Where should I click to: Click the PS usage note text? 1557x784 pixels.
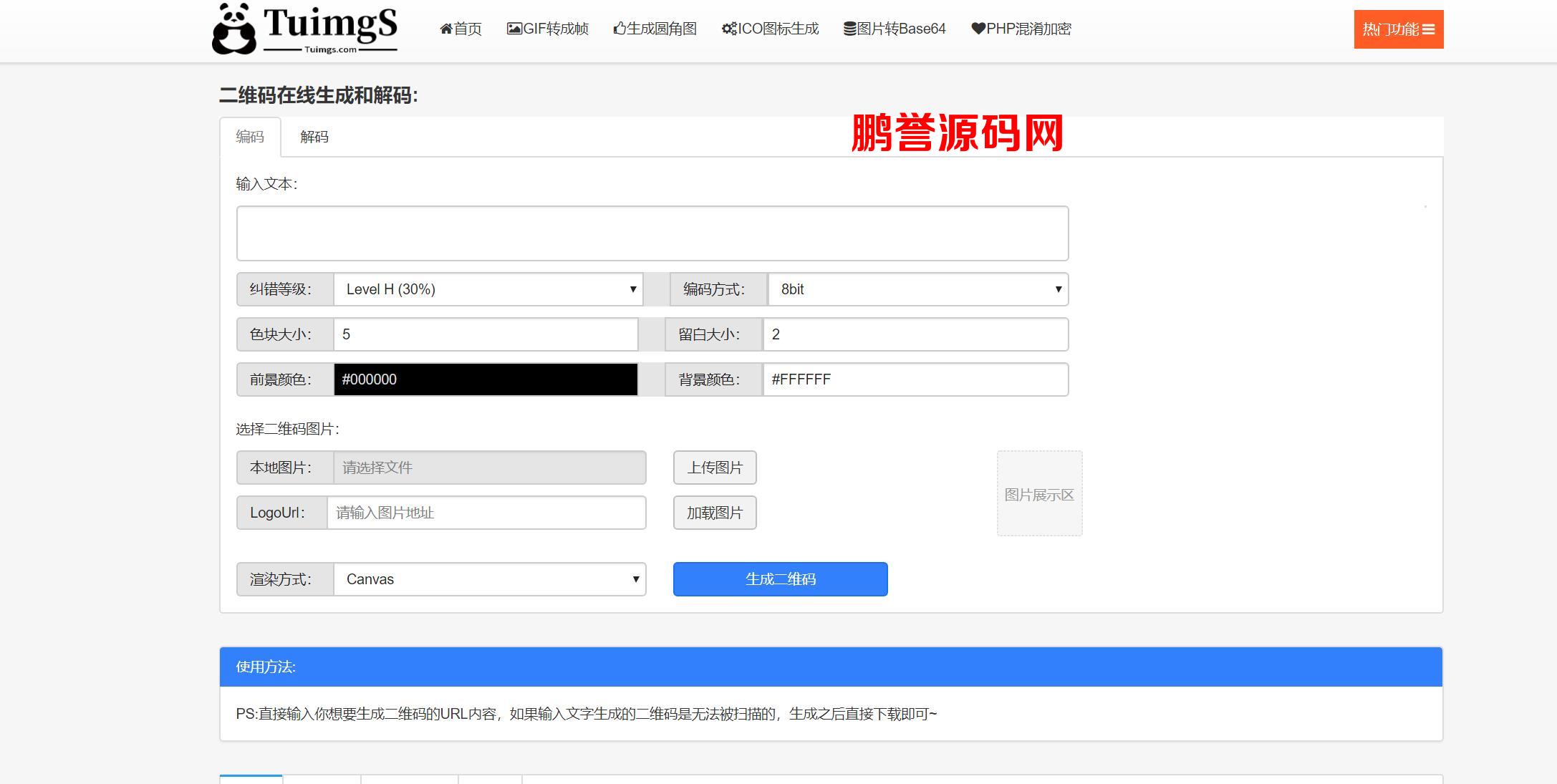tap(587, 714)
